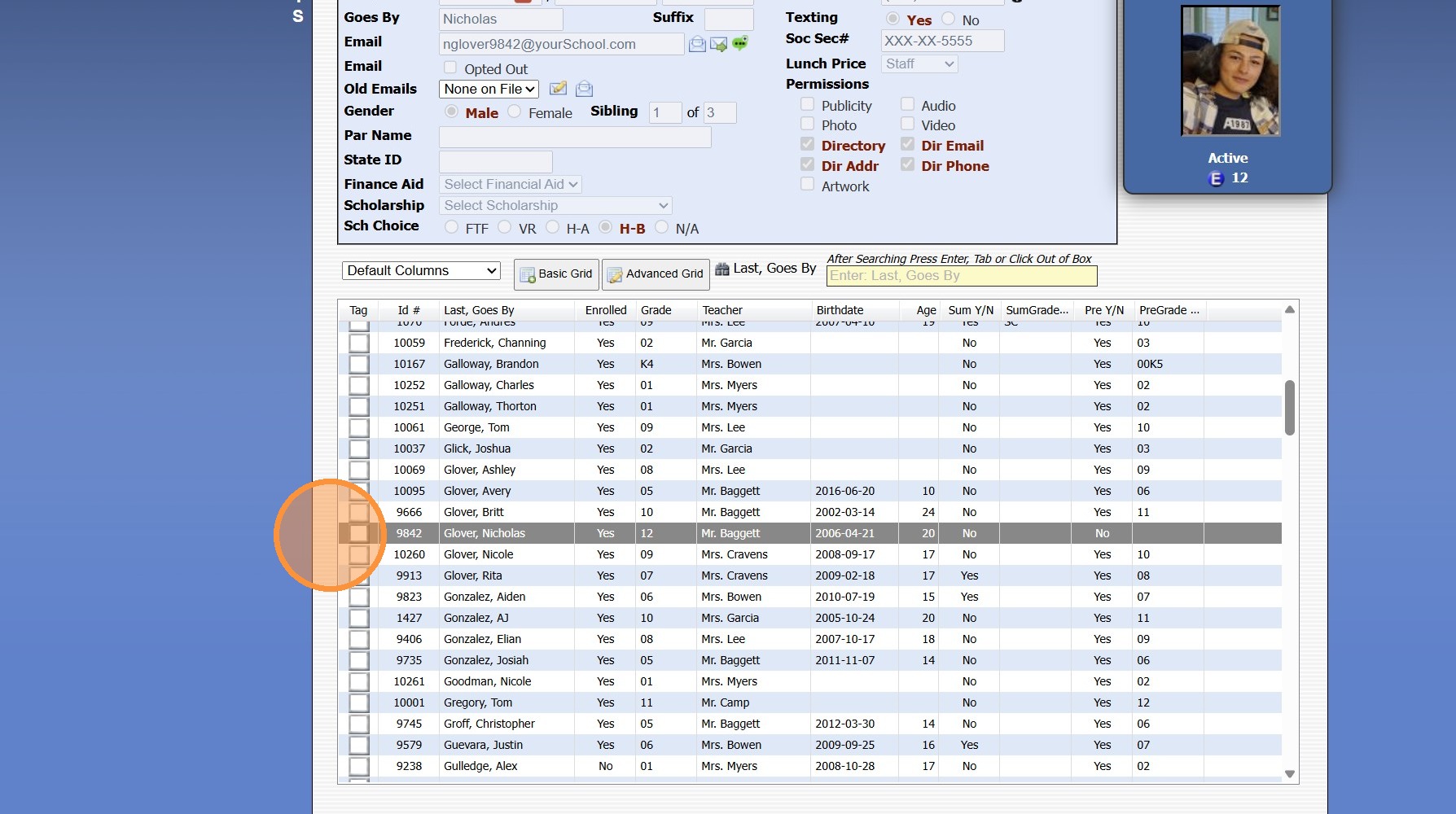The image size is (1456, 814).
Task: Set Texting to No
Action: (x=949, y=19)
